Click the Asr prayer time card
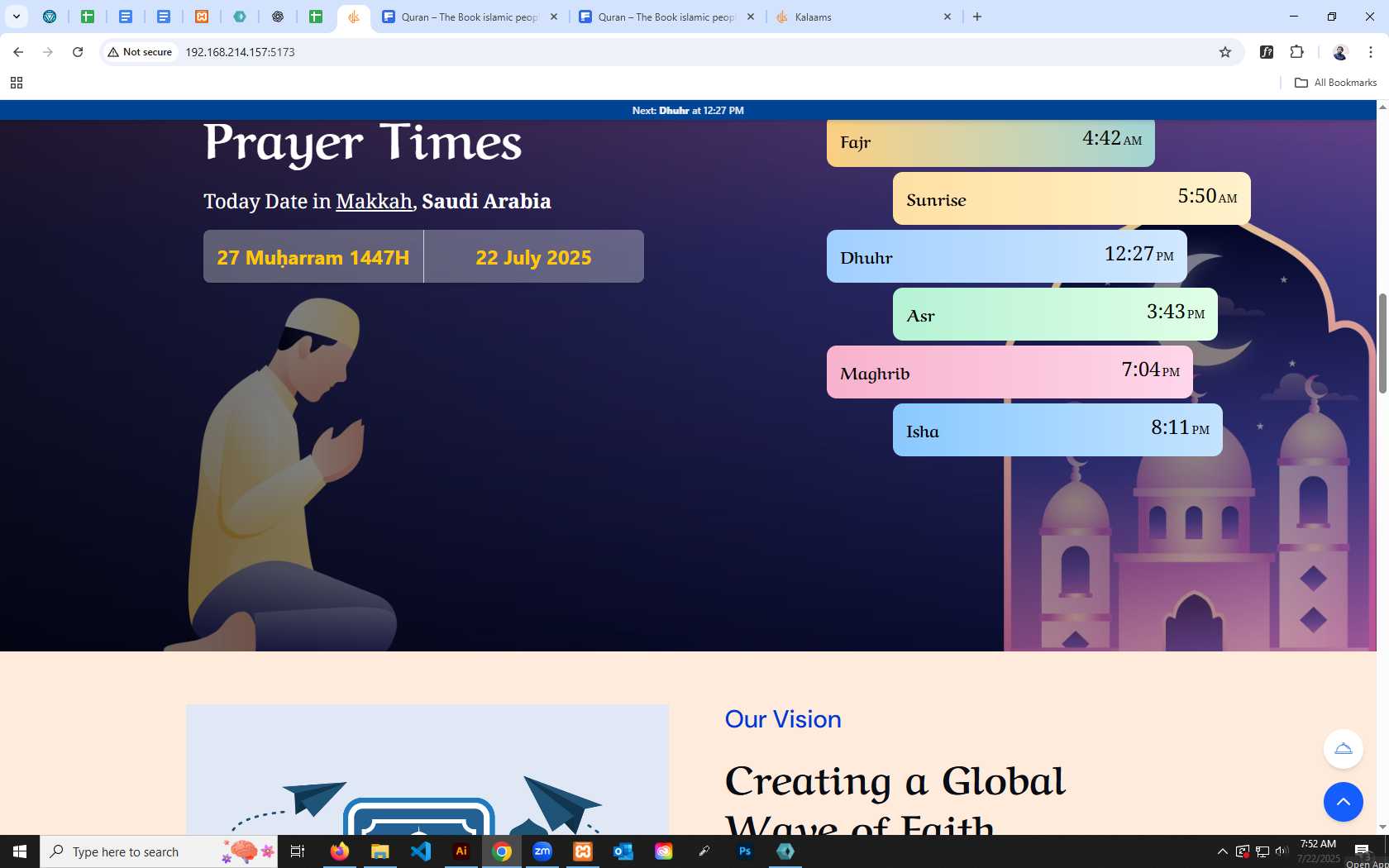The width and height of the screenshot is (1389, 868). 1055,314
